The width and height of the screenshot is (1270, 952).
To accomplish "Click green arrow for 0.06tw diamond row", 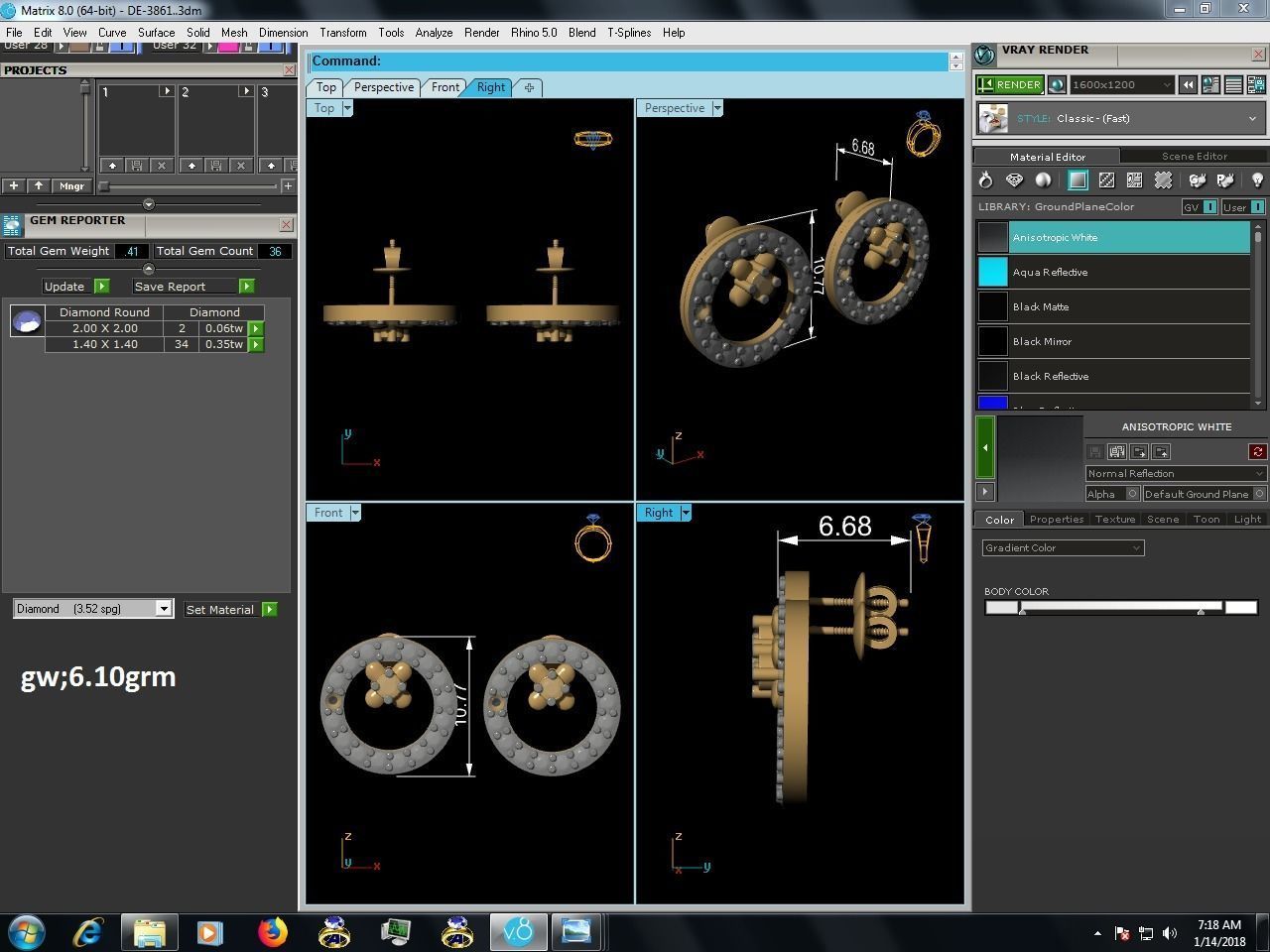I will pos(256,328).
